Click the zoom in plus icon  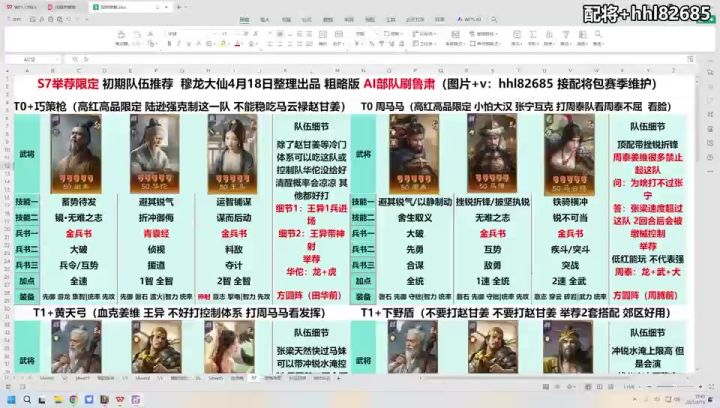tap(700, 387)
